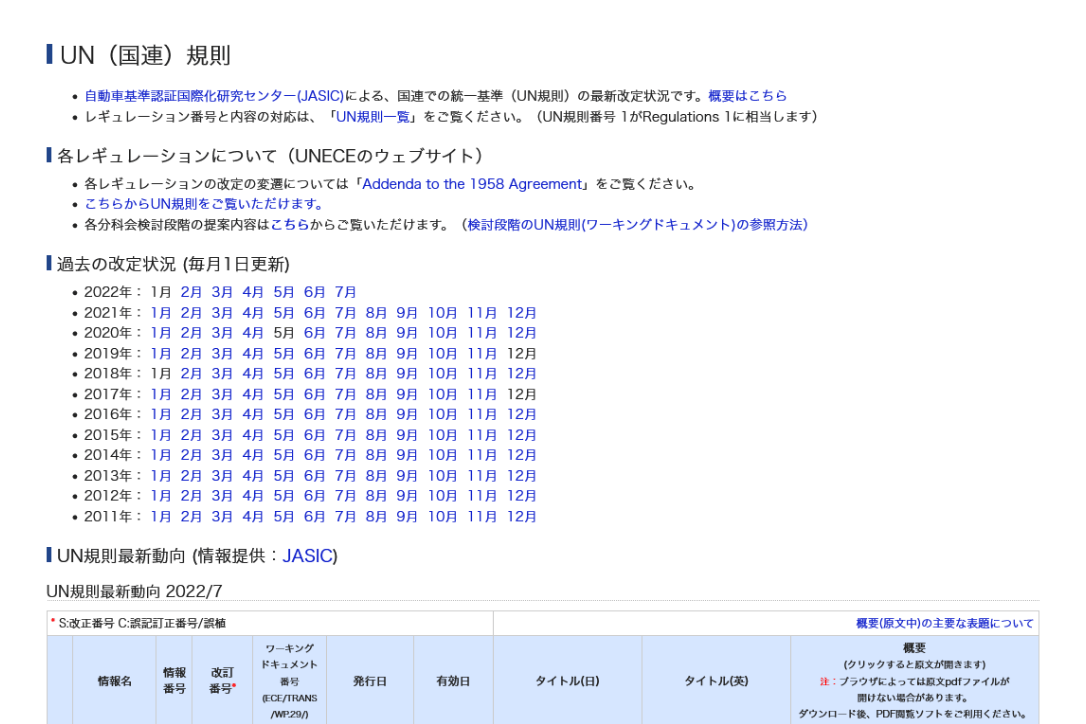Click 10月 in the 2018 row

click(x=442, y=374)
